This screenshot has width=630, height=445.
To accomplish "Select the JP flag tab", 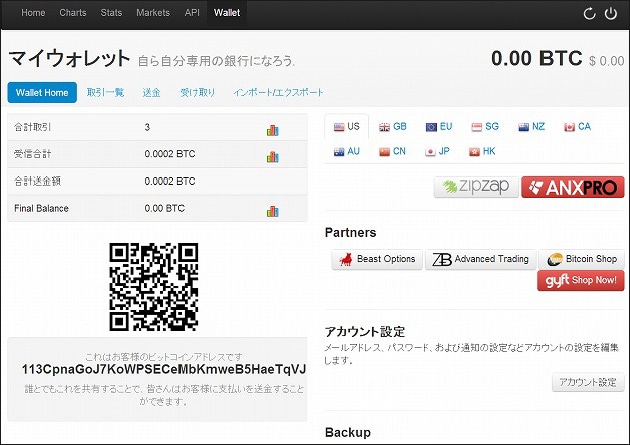I will coord(437,151).
